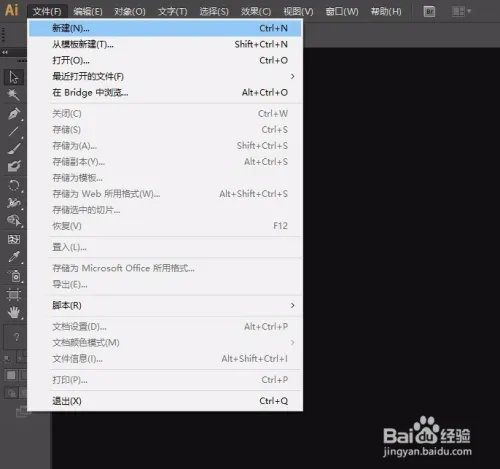The image size is (500, 469).
Task: Click 文件信息(I)... menu entry
Action: point(165,359)
